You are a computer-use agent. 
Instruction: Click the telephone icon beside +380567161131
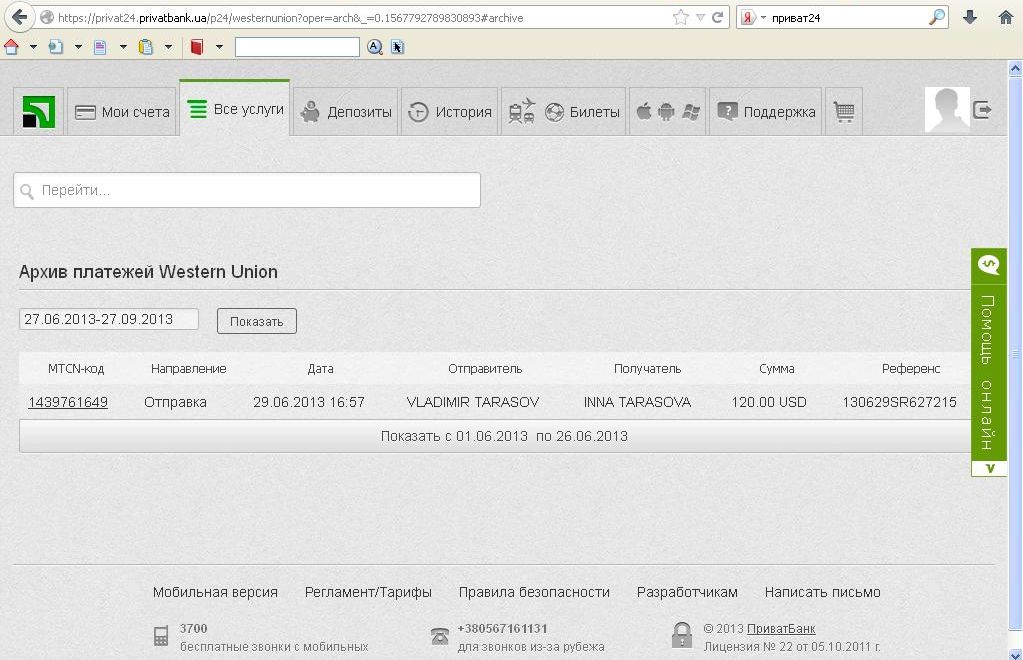click(440, 636)
